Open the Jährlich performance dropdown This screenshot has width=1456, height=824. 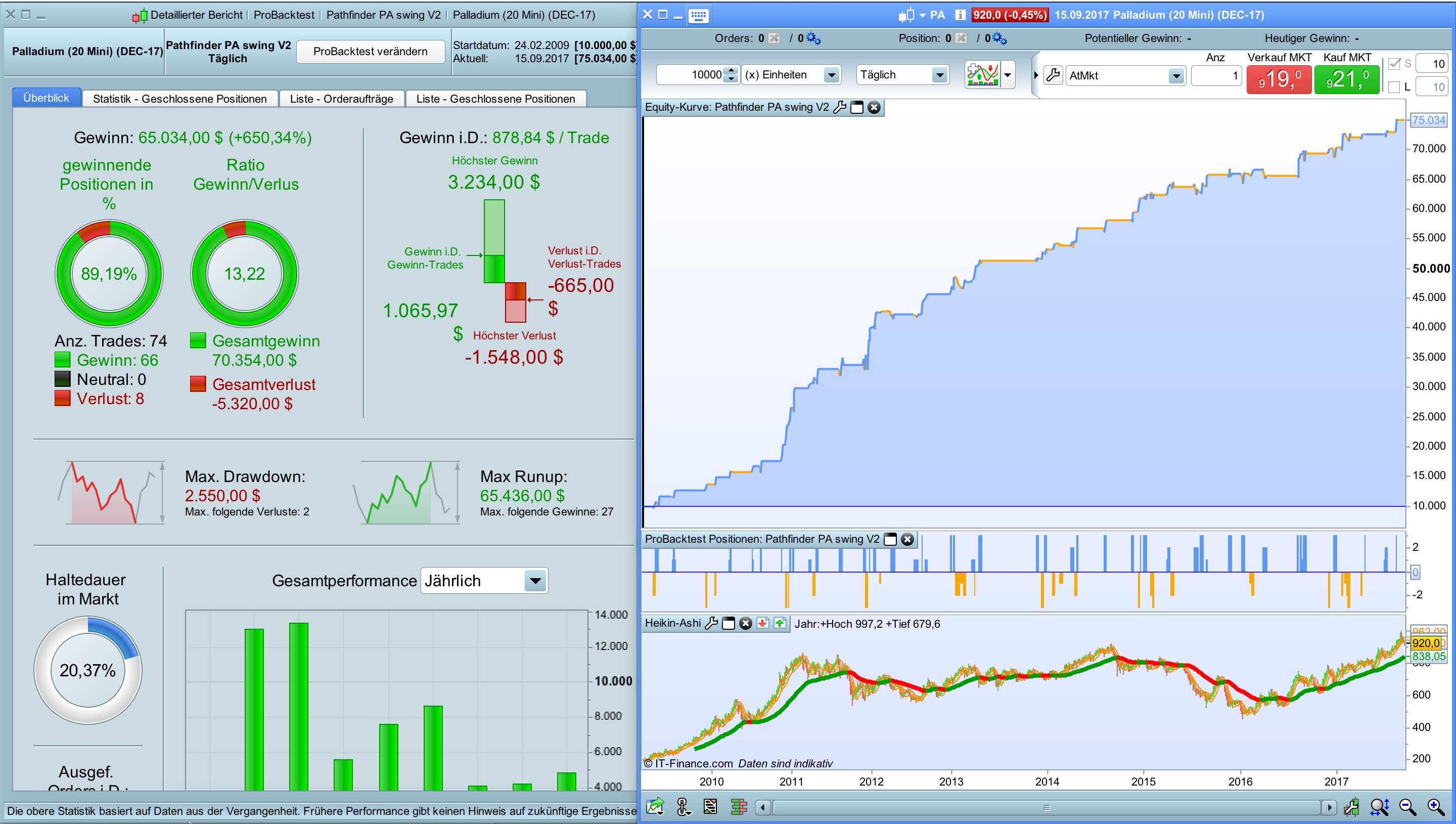pos(535,581)
